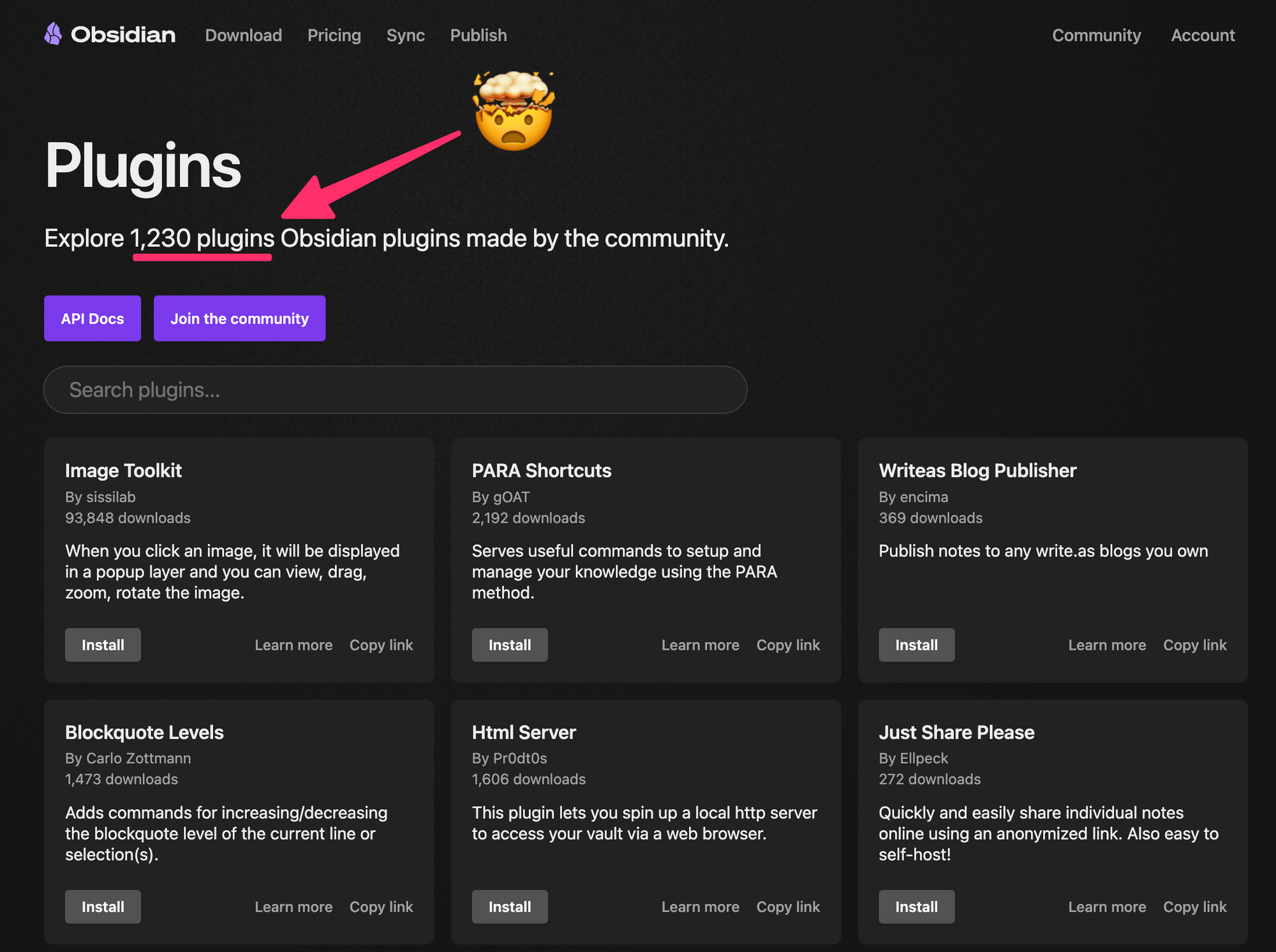Click the exploding head emoji image

tap(514, 112)
